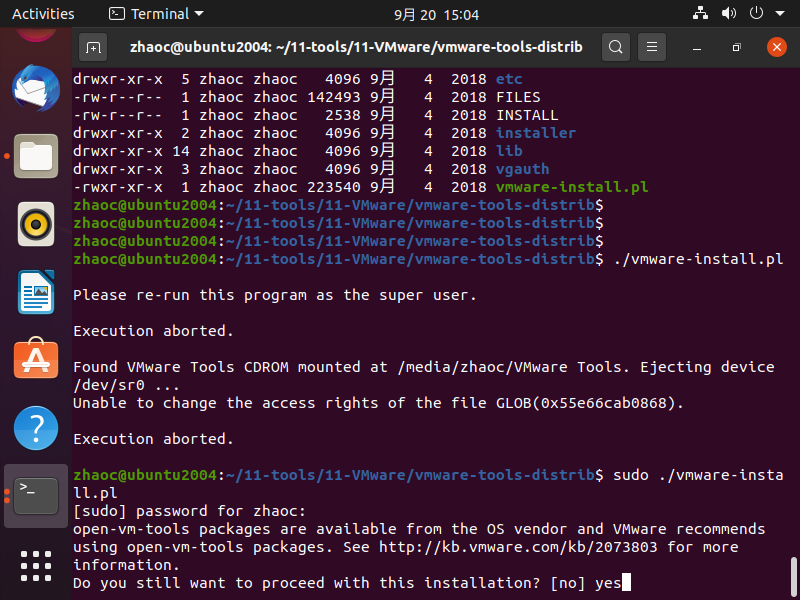Open LibreOffice Writer from the dock

[x=36, y=292]
